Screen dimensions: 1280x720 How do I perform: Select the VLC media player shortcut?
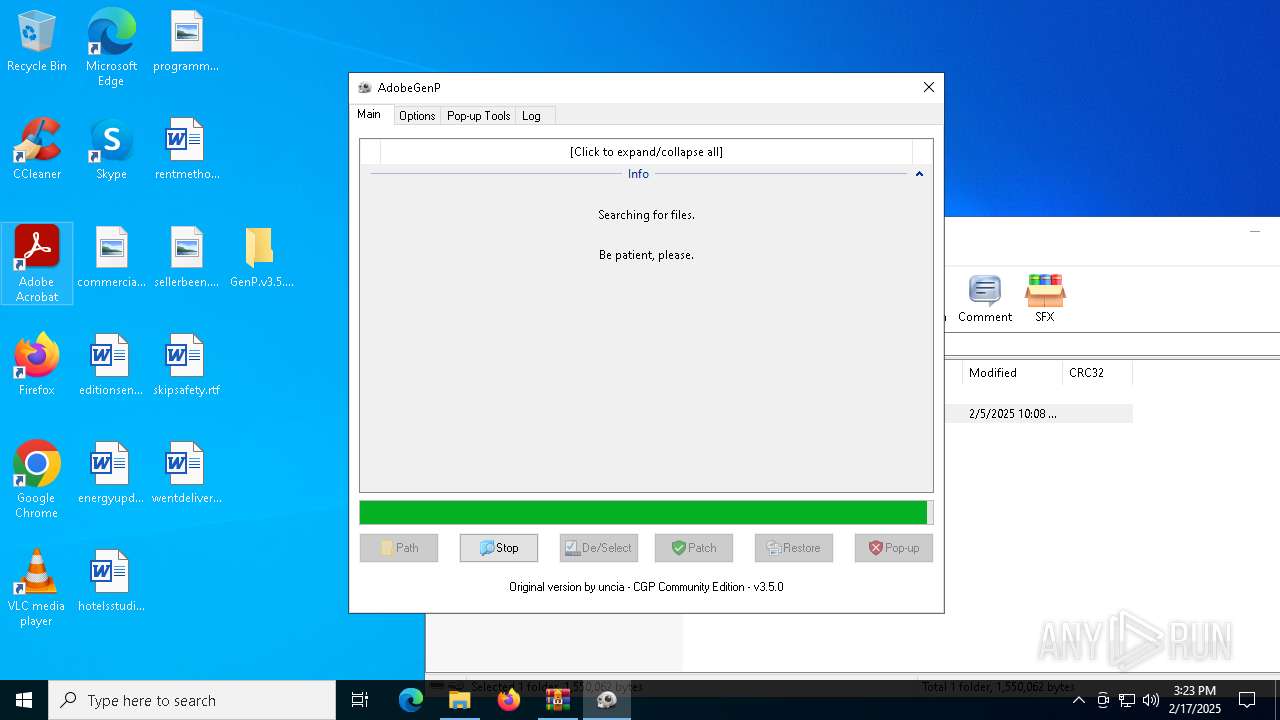[37, 587]
